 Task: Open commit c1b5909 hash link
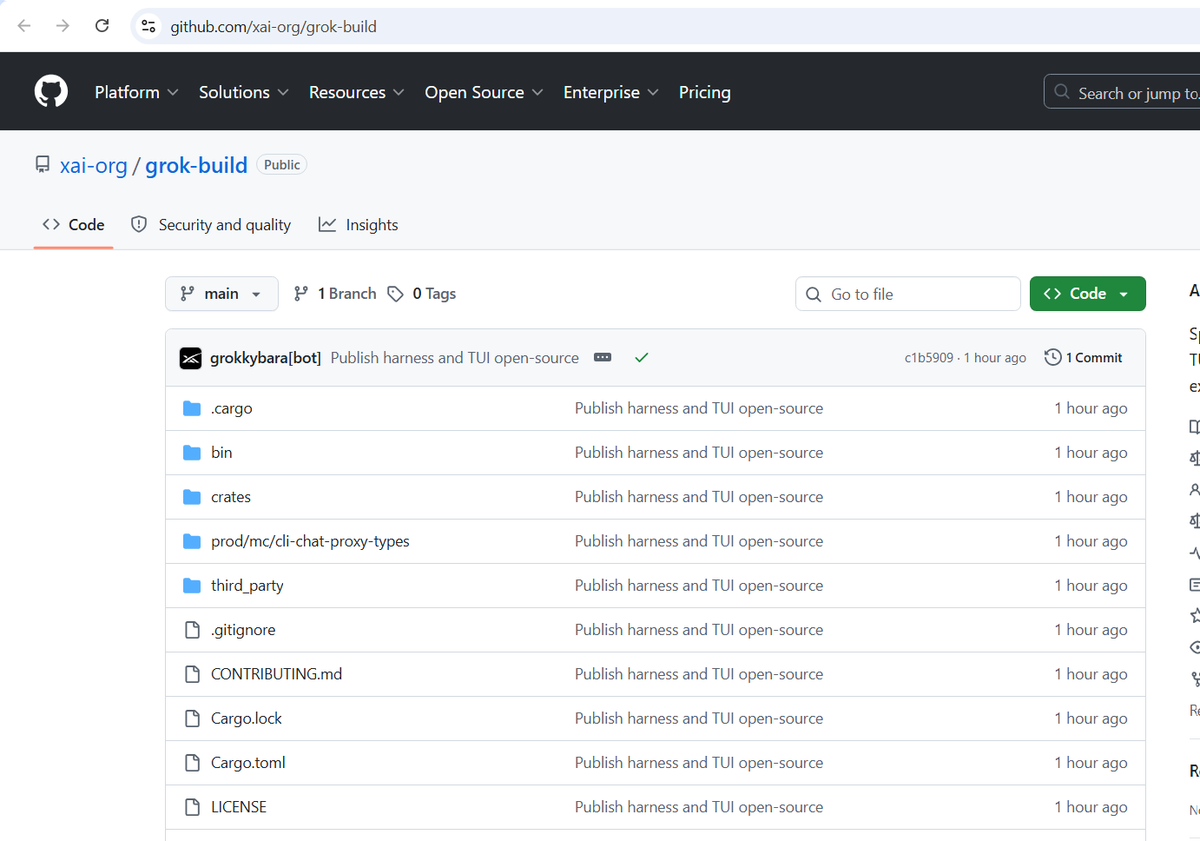click(x=929, y=358)
